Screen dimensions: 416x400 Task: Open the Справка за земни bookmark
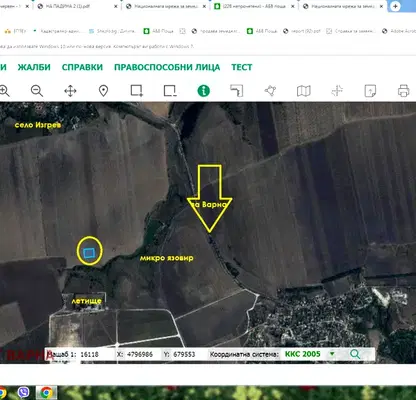(x=350, y=31)
